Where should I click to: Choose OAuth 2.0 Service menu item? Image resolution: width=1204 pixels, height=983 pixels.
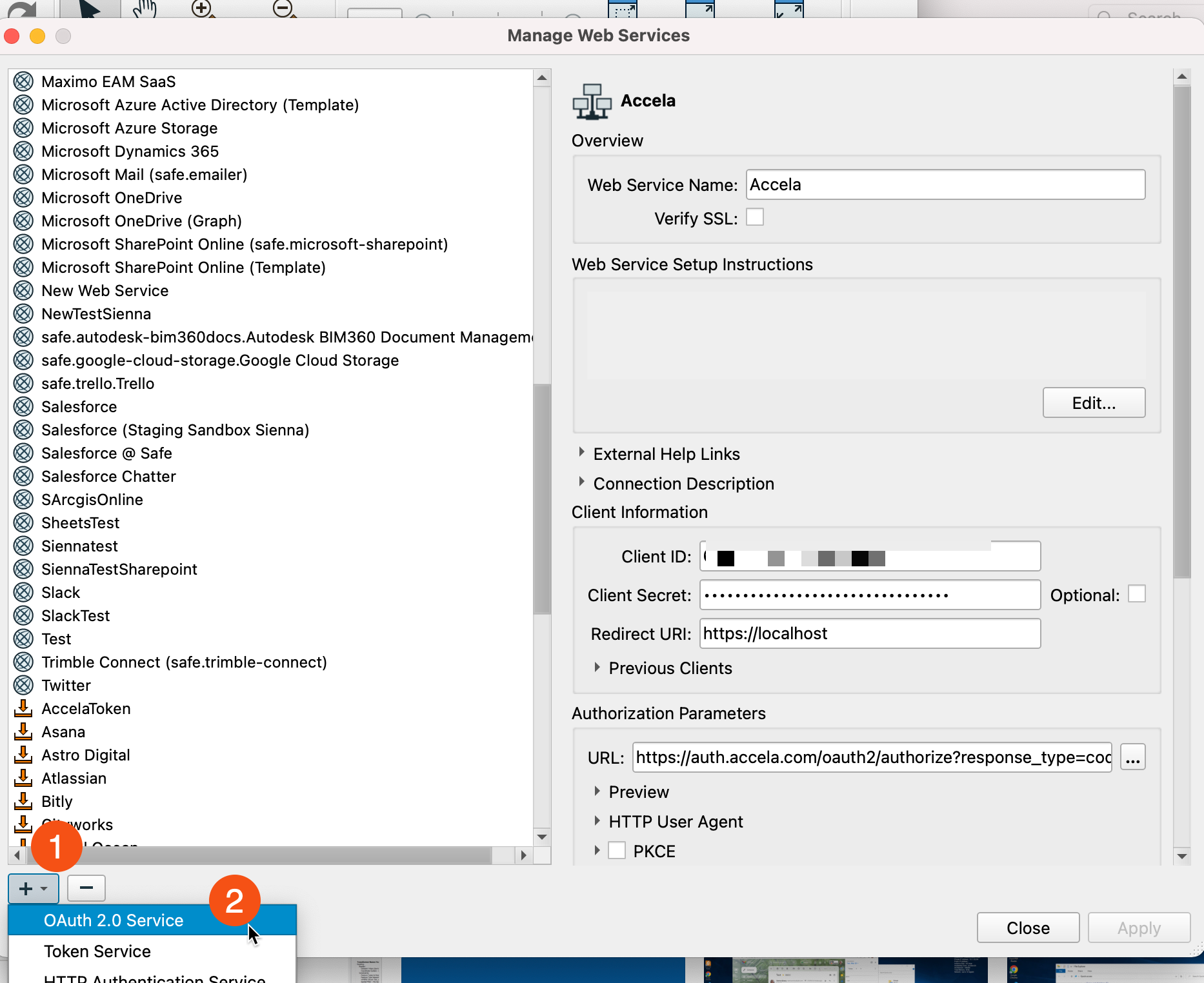152,920
